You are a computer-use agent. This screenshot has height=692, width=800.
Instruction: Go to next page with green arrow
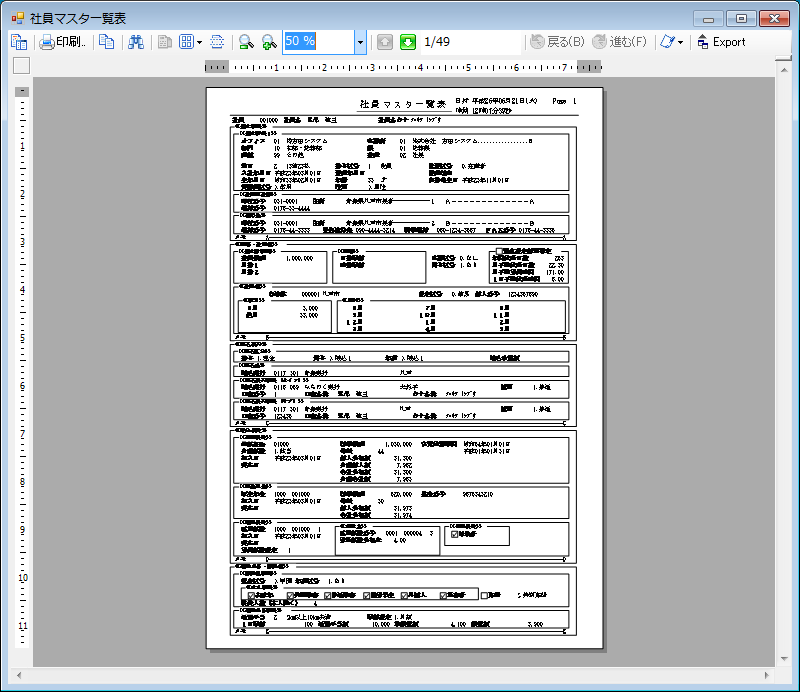click(x=408, y=42)
